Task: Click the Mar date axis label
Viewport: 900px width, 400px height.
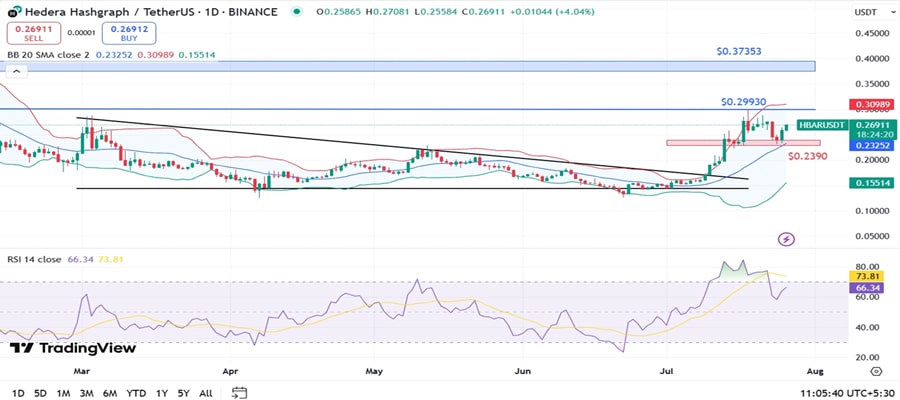Action: coord(84,371)
